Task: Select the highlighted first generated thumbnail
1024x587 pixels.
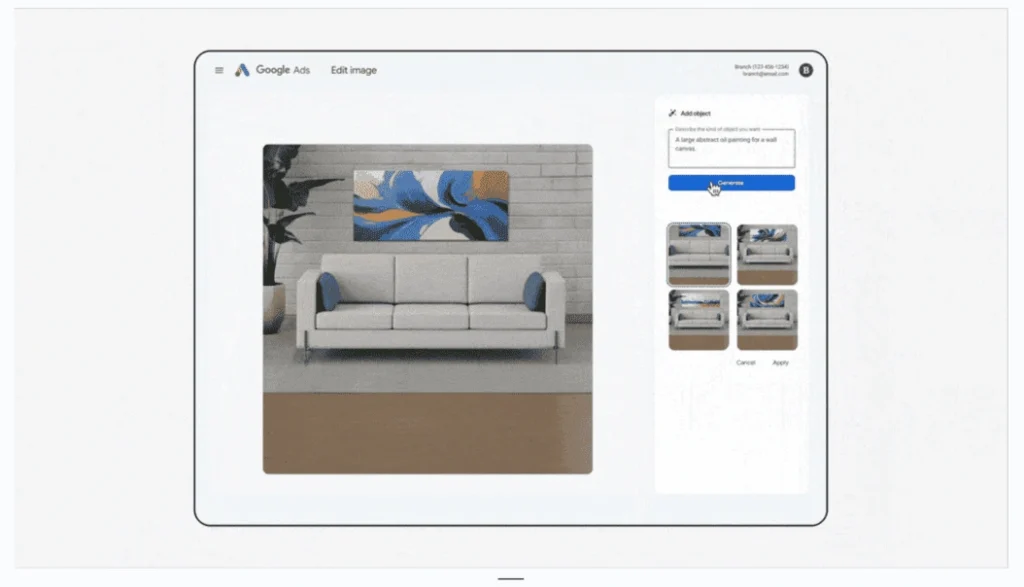Action: [699, 254]
